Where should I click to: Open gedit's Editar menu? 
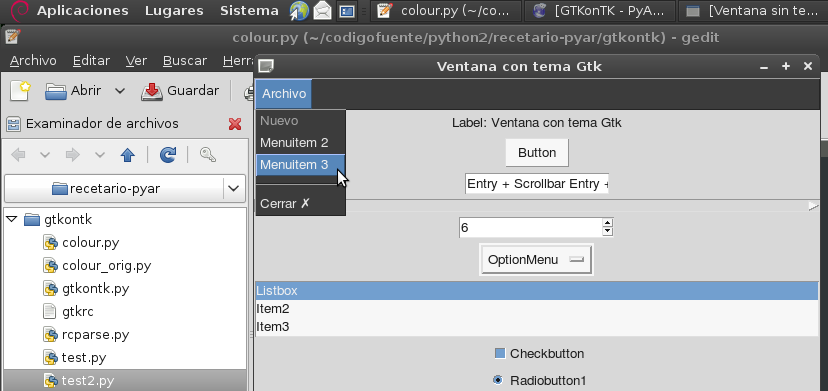91,61
